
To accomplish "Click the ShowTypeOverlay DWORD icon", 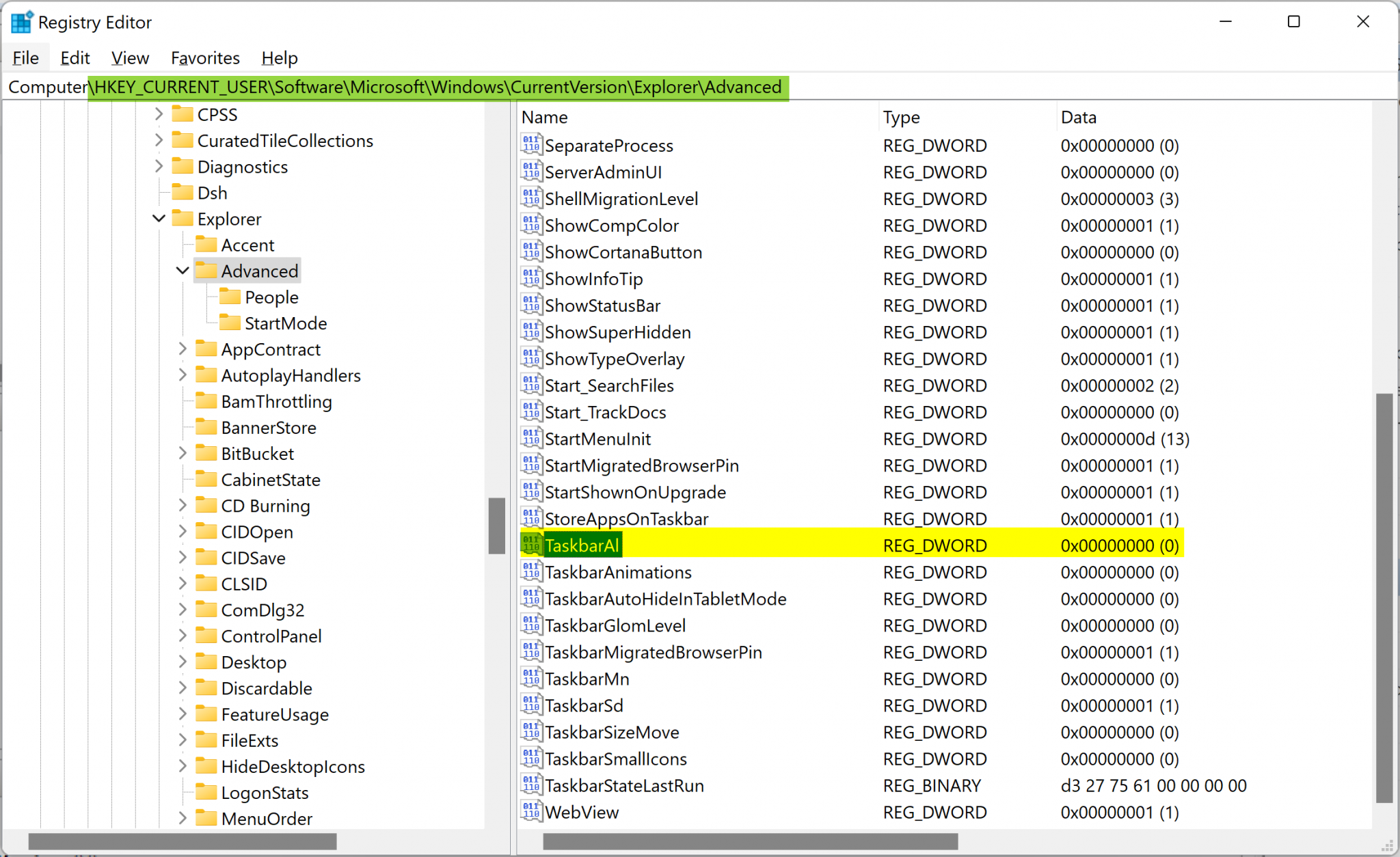I will pos(531,357).
